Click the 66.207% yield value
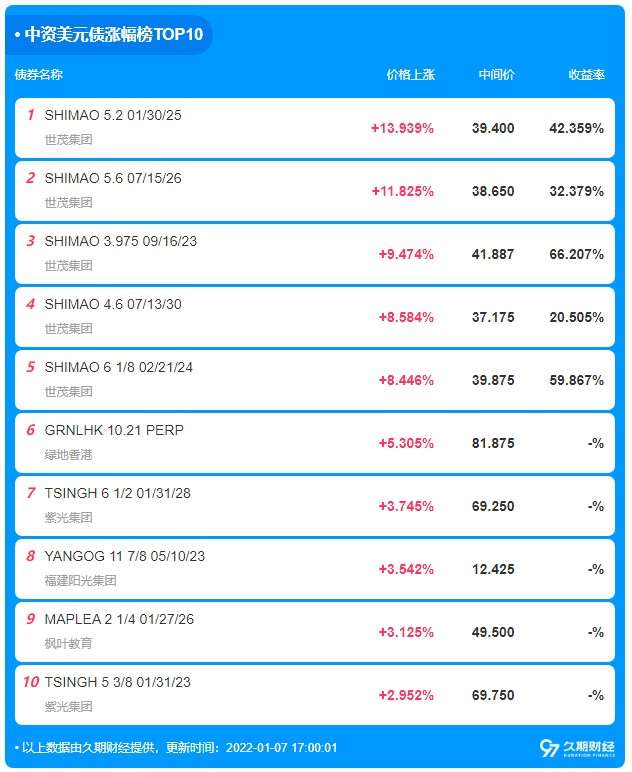This screenshot has width=632, height=772. click(576, 255)
